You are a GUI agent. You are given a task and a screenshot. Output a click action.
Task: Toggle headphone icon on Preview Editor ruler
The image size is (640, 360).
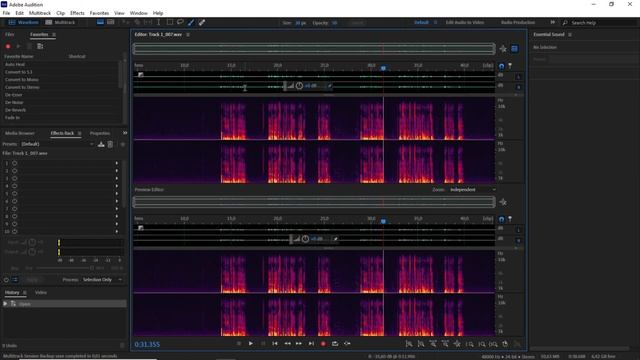(501, 219)
